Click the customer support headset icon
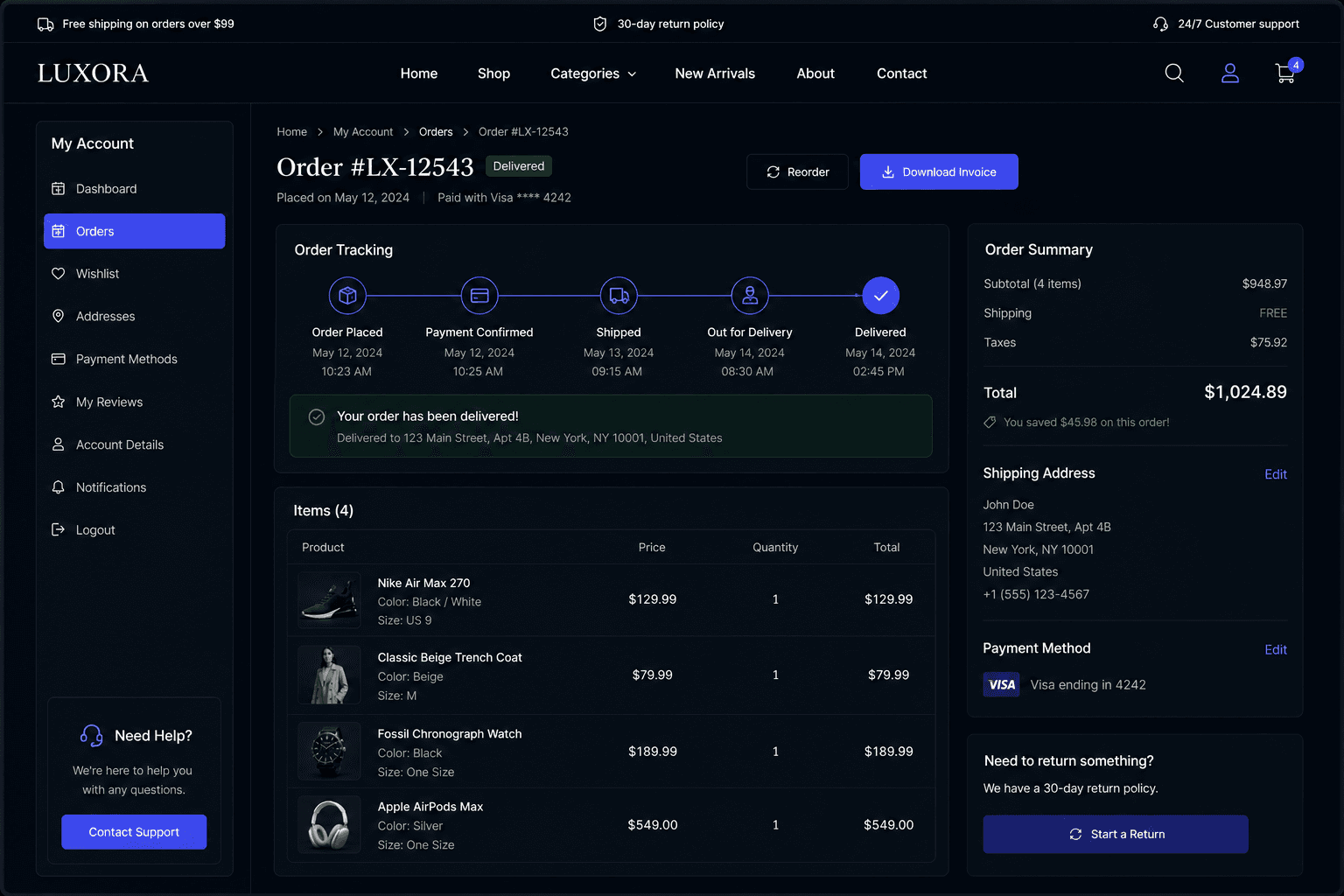The image size is (1344, 896). 1161,24
